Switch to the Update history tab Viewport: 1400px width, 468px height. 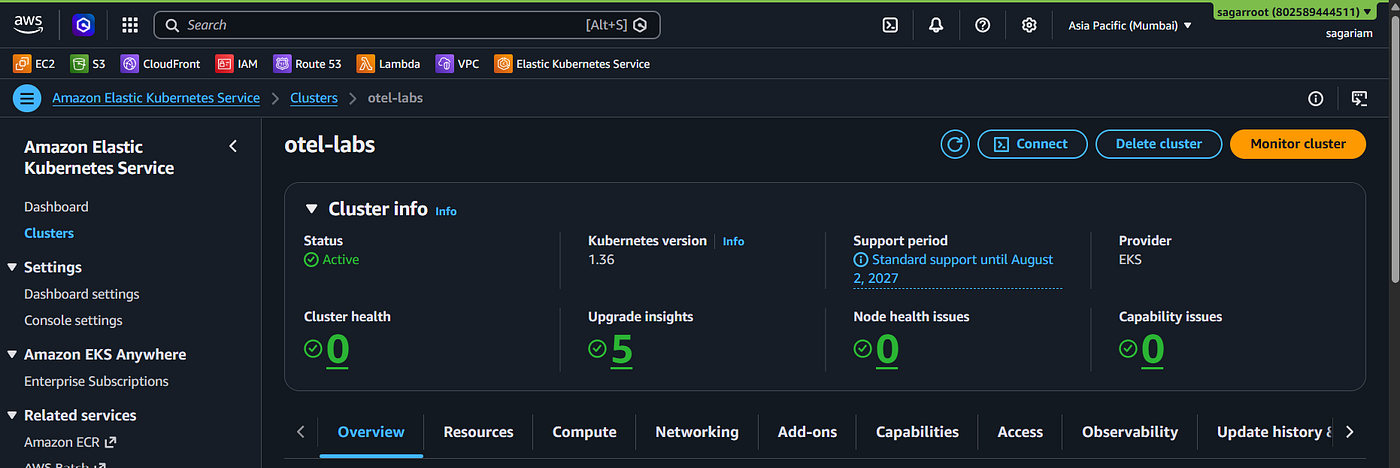(x=1275, y=432)
